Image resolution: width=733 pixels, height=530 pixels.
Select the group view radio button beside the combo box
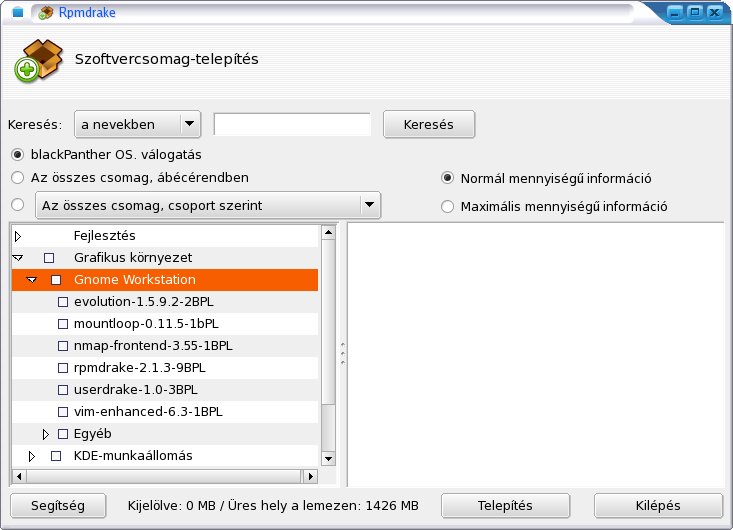[x=18, y=205]
